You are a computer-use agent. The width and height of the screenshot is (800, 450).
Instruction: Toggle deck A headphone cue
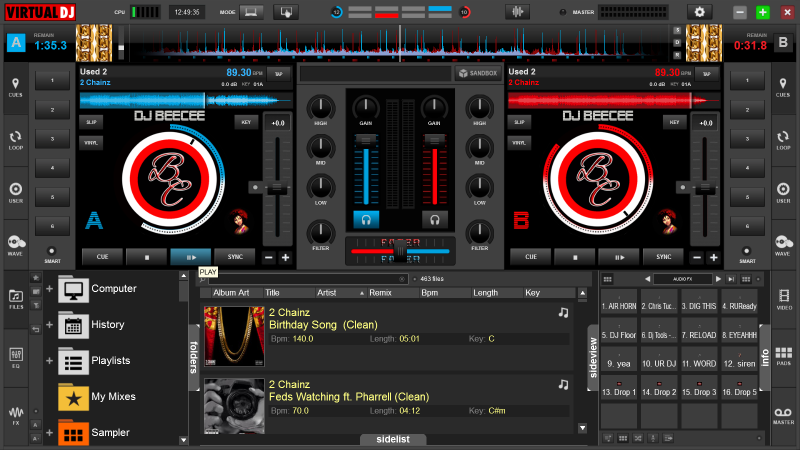point(366,219)
